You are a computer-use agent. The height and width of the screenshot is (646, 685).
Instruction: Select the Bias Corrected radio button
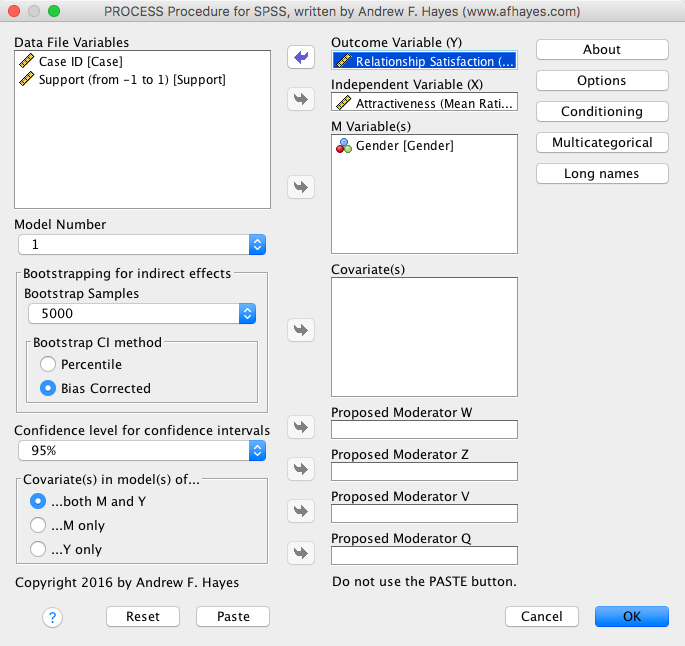tap(48, 388)
